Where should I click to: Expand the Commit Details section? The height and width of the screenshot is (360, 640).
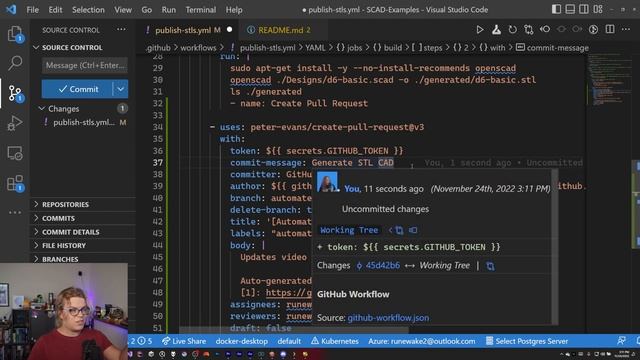[83, 232]
